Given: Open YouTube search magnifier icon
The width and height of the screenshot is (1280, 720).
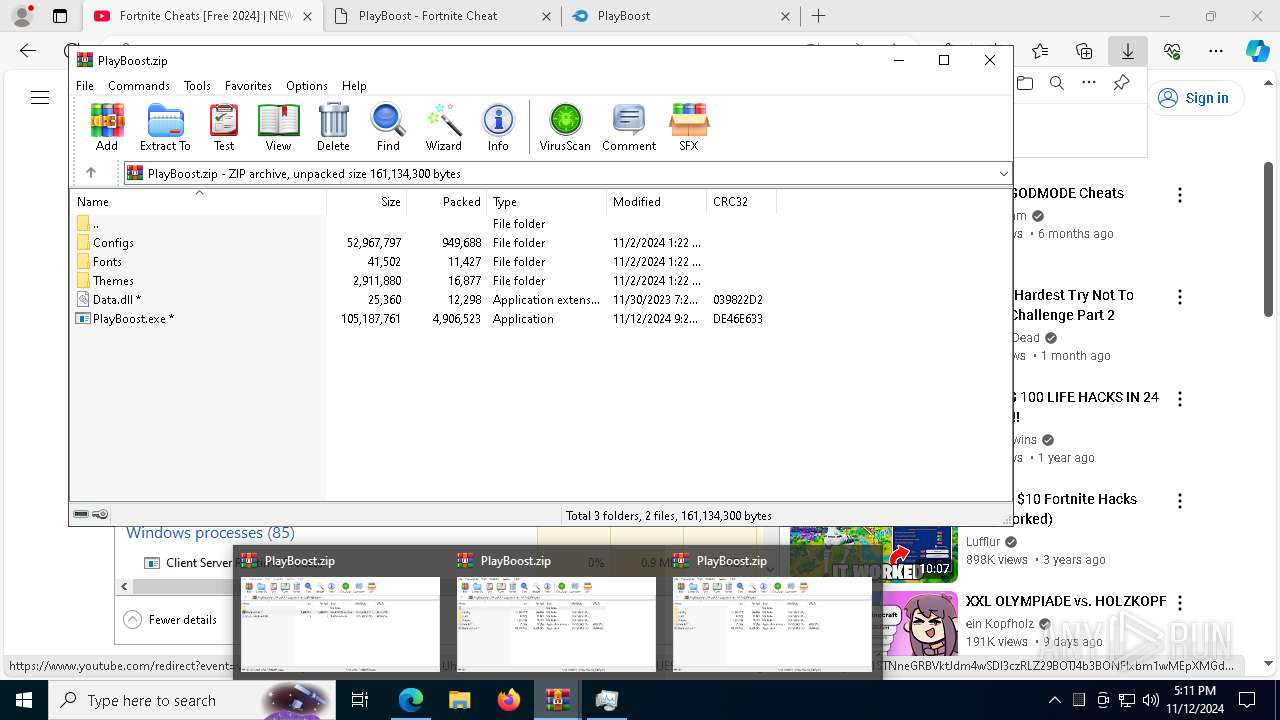Looking at the screenshot, I should pos(1056,84).
